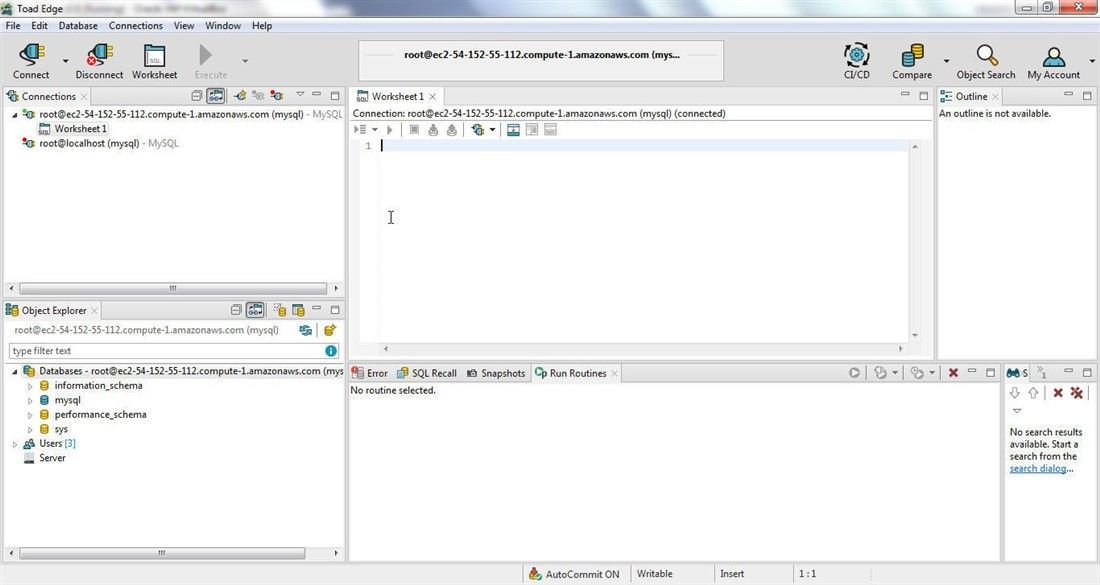Click the rollback icon in worksheet toolbar

coord(452,129)
